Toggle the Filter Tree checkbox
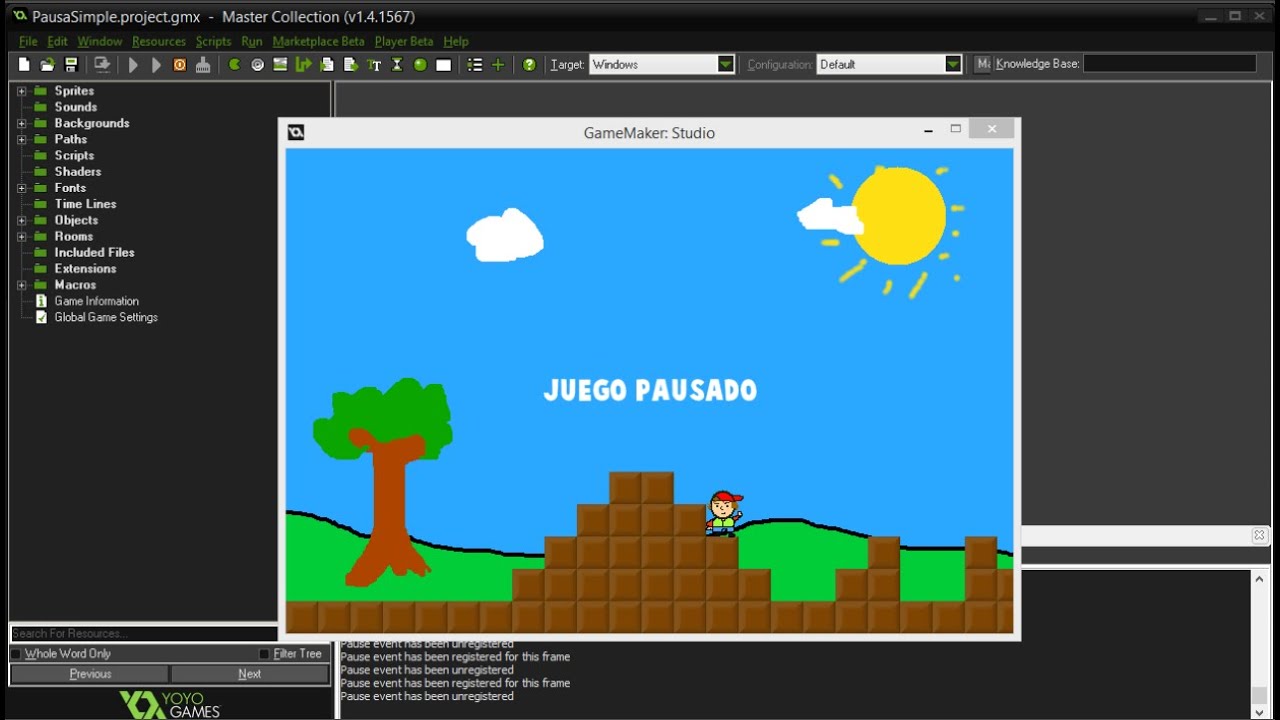This screenshot has width=1280, height=720. coord(264,654)
